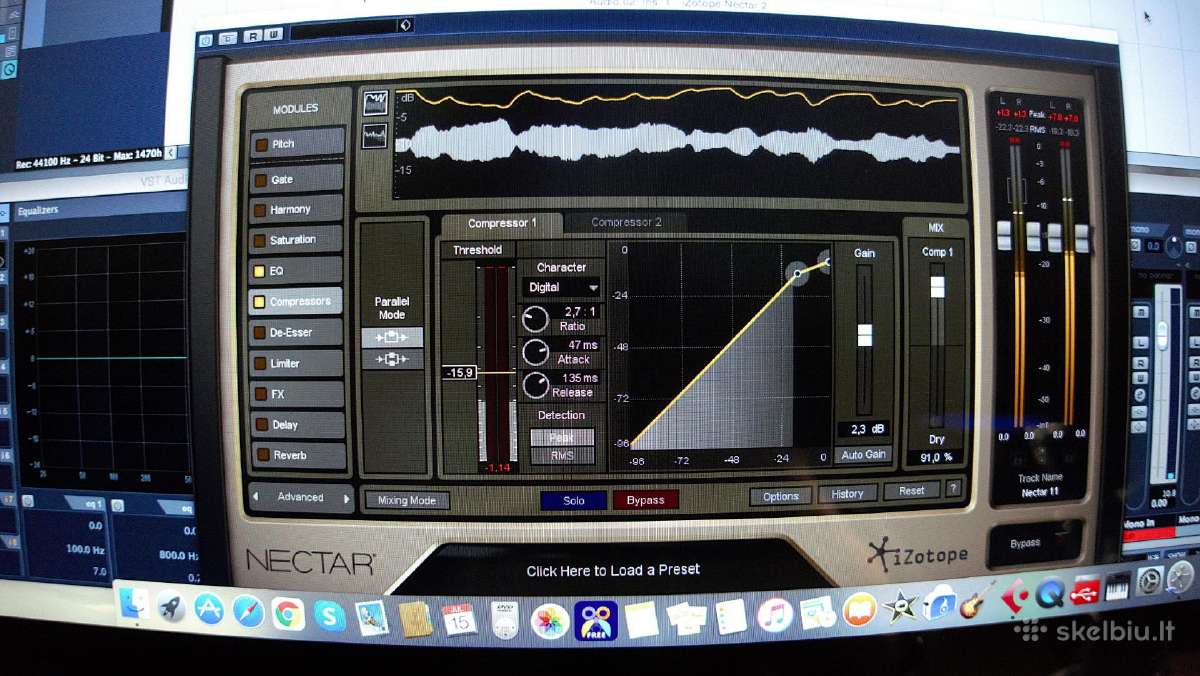This screenshot has width=1200, height=676.
Task: Click the host preset name field
Action: point(343,31)
